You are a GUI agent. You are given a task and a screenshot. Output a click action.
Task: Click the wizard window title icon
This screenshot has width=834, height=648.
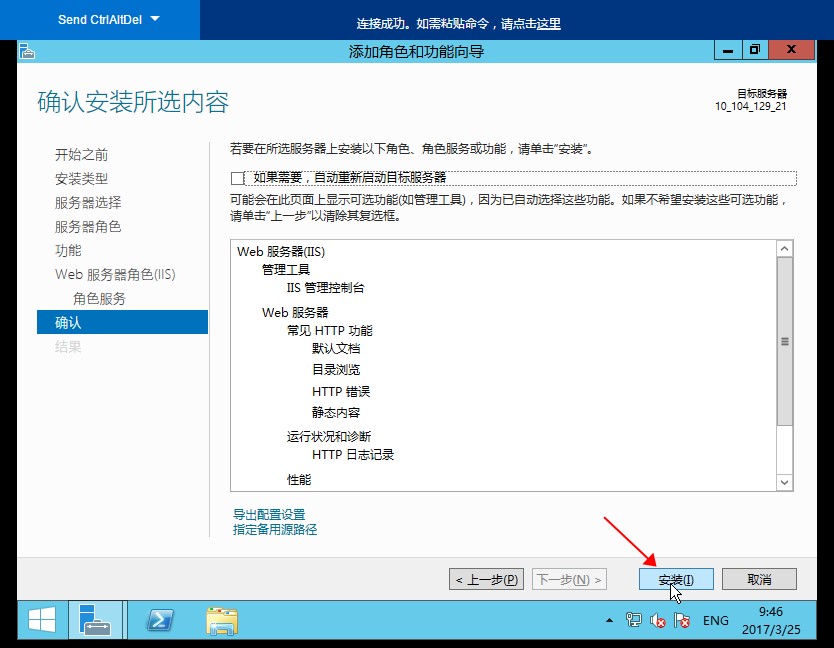click(27, 52)
